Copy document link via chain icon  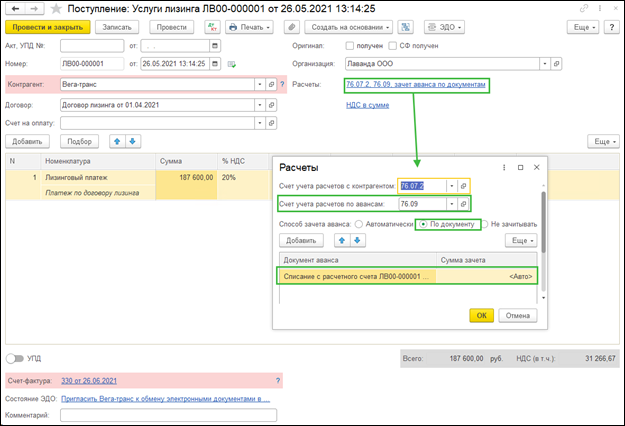[584, 8]
